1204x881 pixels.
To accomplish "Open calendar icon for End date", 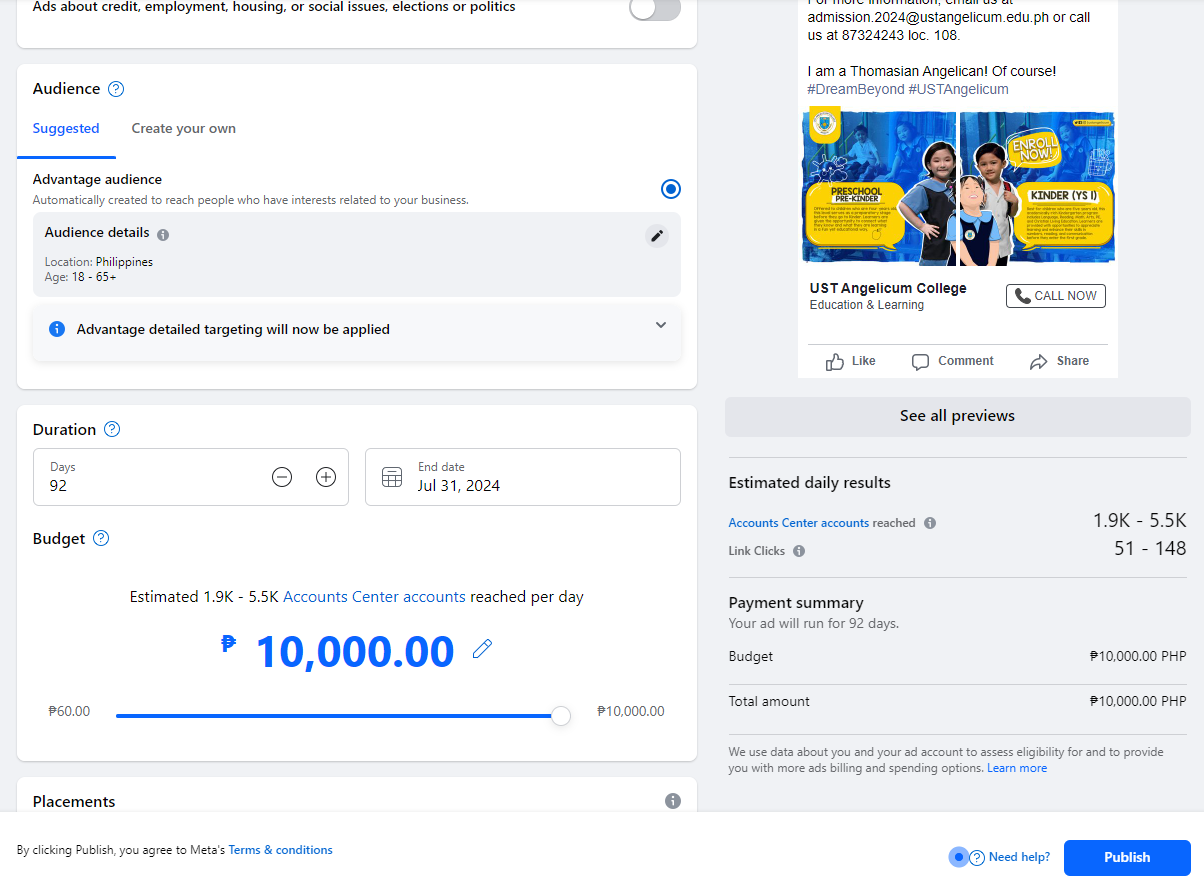I will pyautogui.click(x=392, y=477).
